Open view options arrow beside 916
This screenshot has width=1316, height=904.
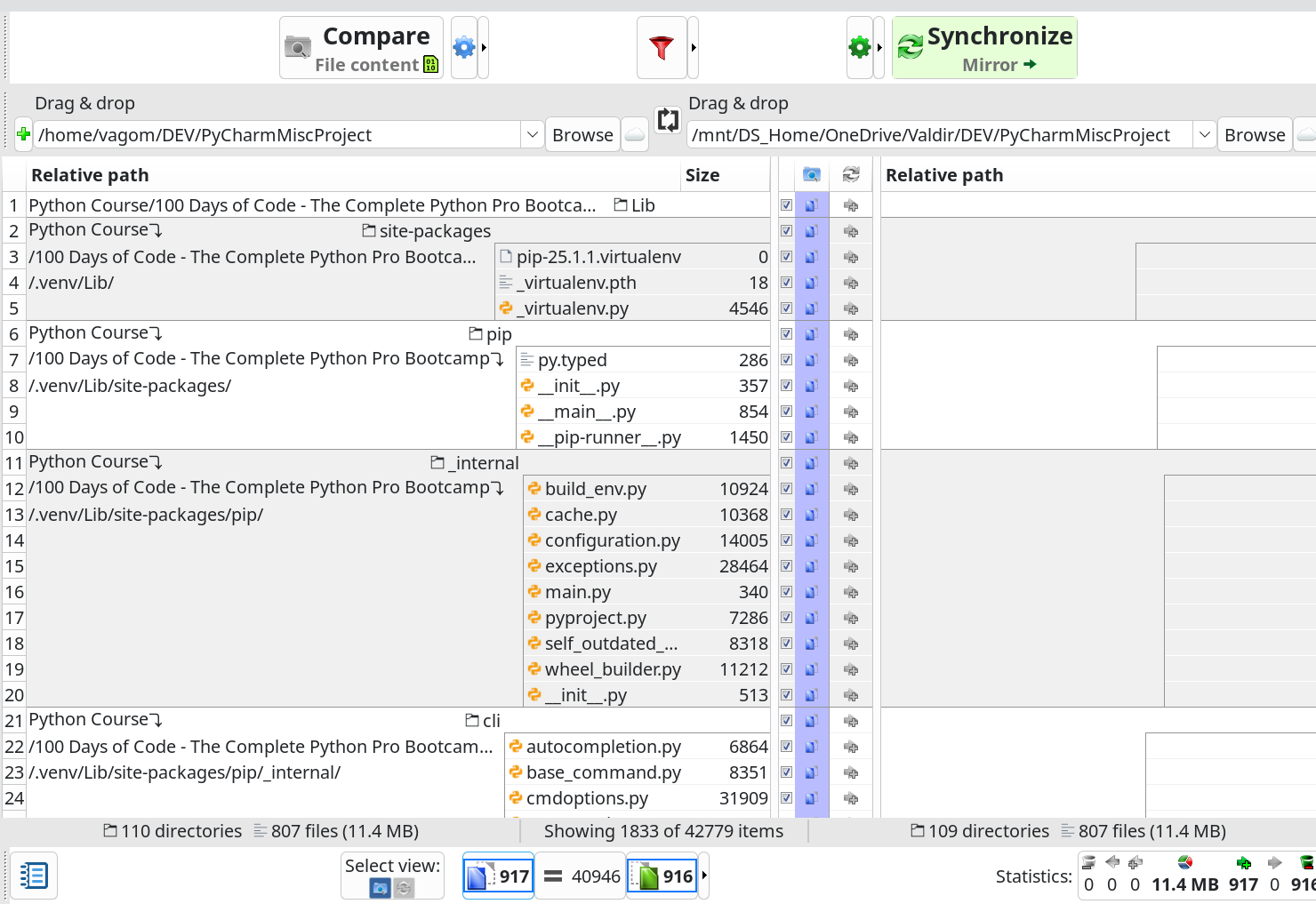tap(704, 876)
